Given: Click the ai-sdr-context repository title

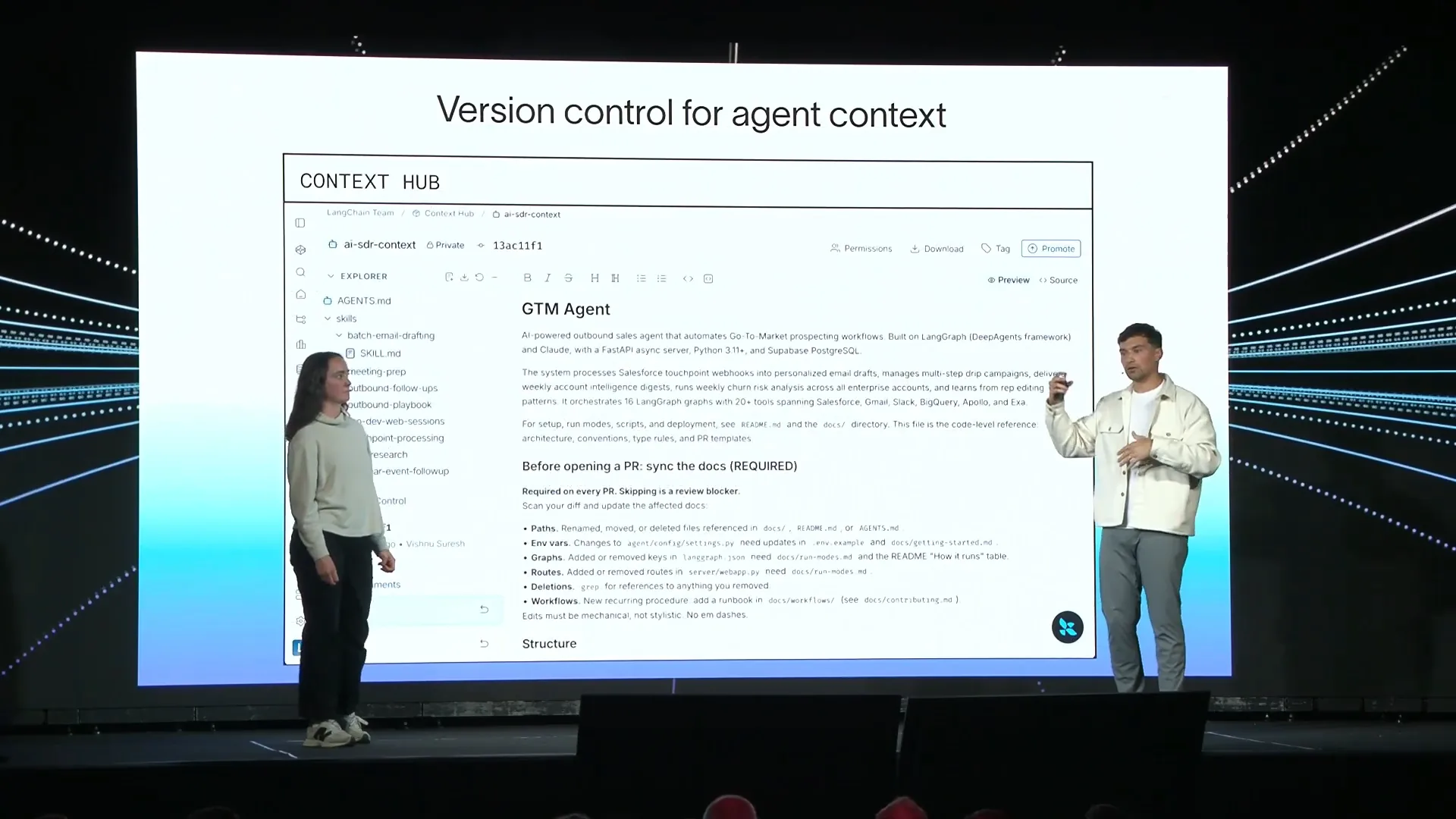Looking at the screenshot, I should (x=379, y=244).
